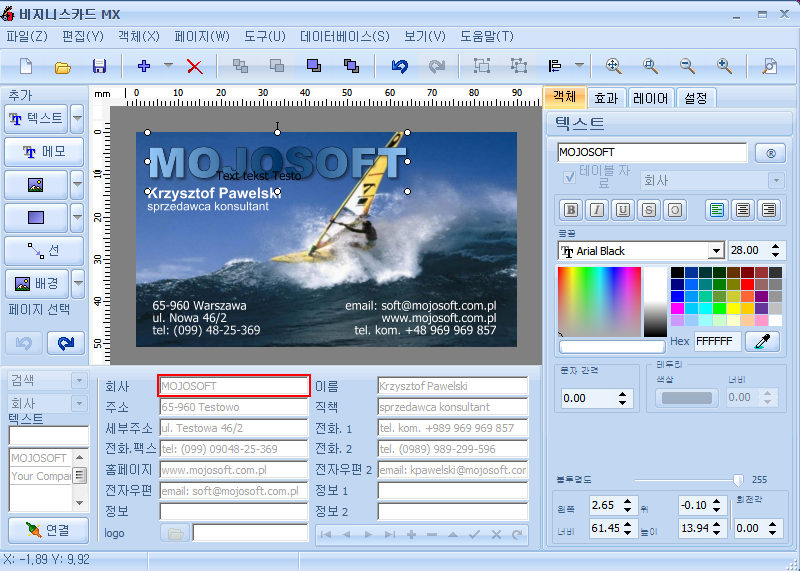Switch to the 레이어 tab
This screenshot has height=571, width=800.
pos(651,97)
